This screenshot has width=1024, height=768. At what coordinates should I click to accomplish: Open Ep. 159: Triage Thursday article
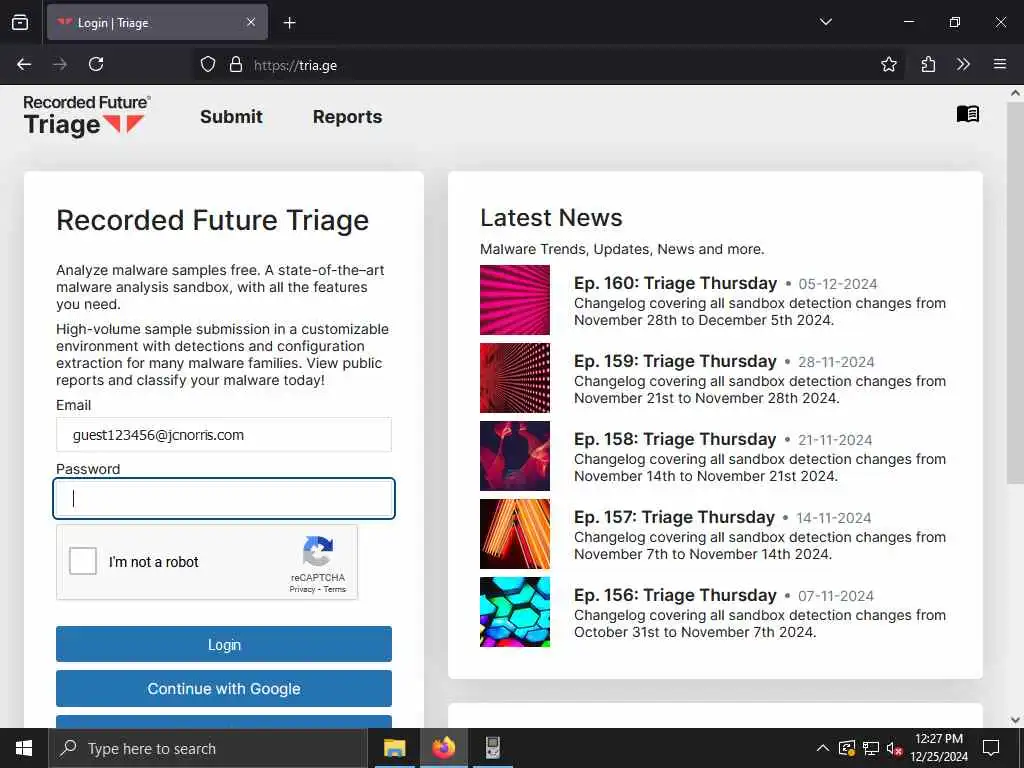point(675,361)
